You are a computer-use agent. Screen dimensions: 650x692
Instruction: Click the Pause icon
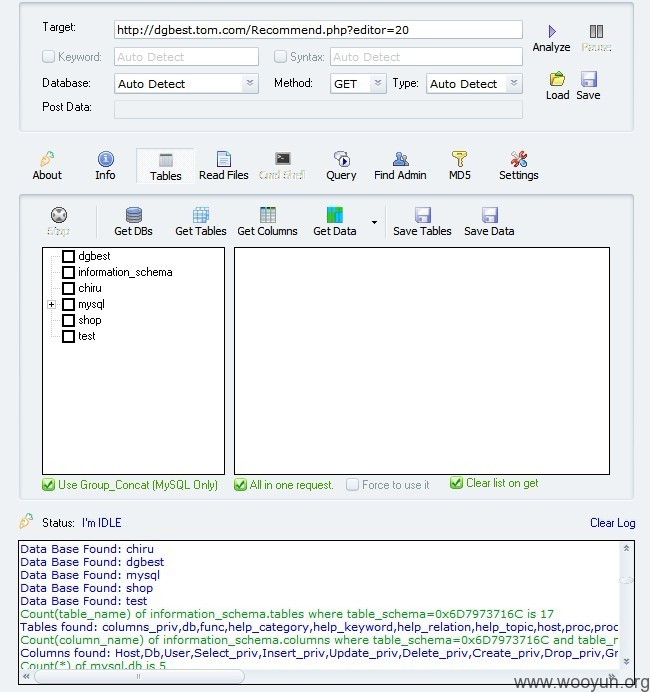(x=596, y=31)
